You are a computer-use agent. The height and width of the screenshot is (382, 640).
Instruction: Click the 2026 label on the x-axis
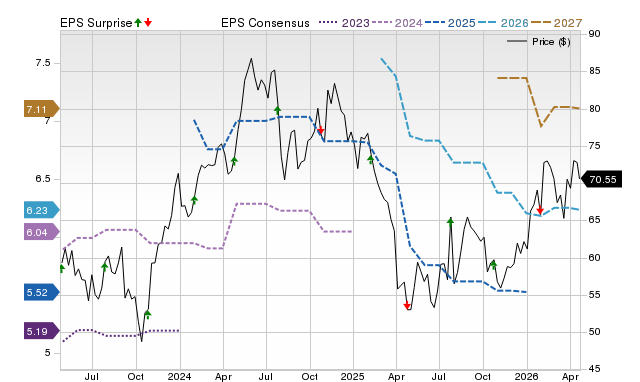(527, 376)
